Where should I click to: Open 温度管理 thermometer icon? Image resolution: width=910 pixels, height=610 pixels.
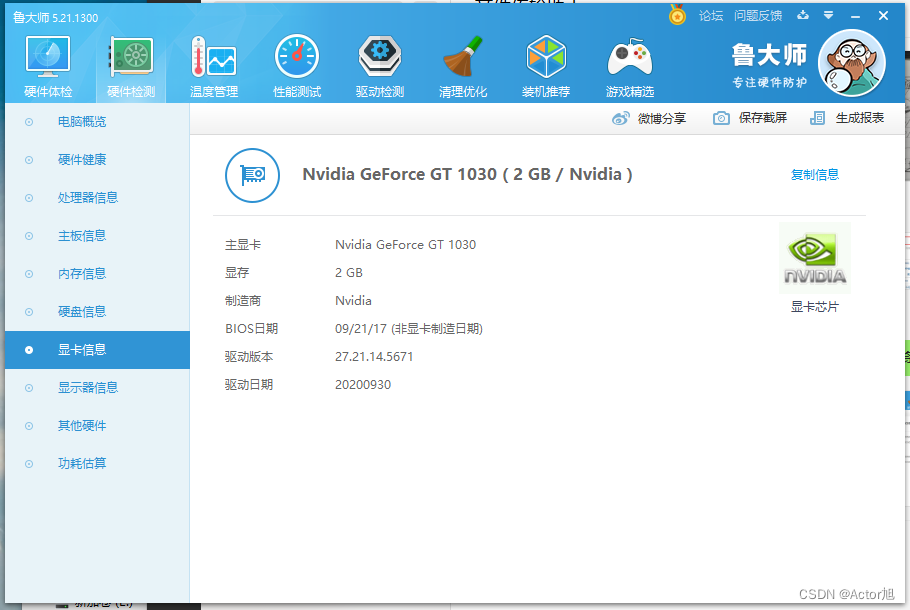pos(214,57)
